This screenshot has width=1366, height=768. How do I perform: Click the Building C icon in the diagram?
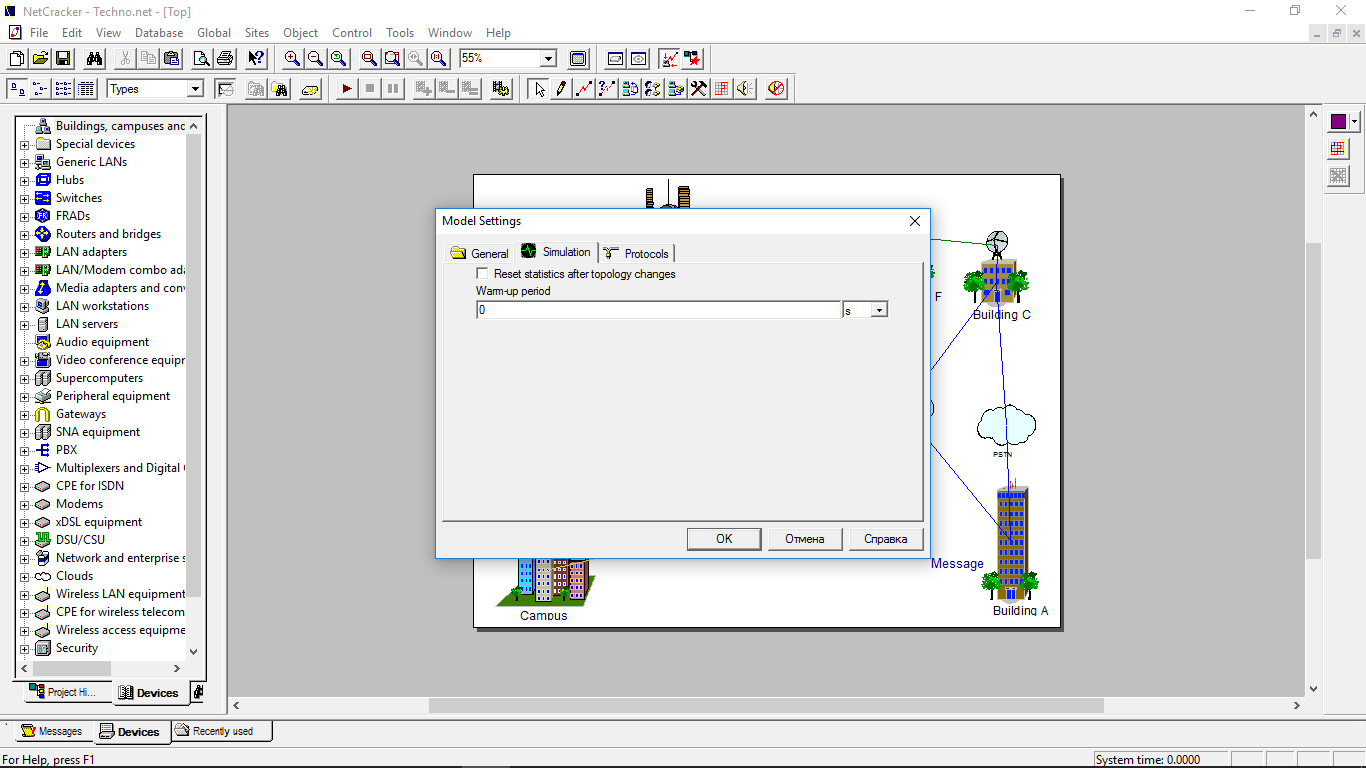tap(999, 268)
